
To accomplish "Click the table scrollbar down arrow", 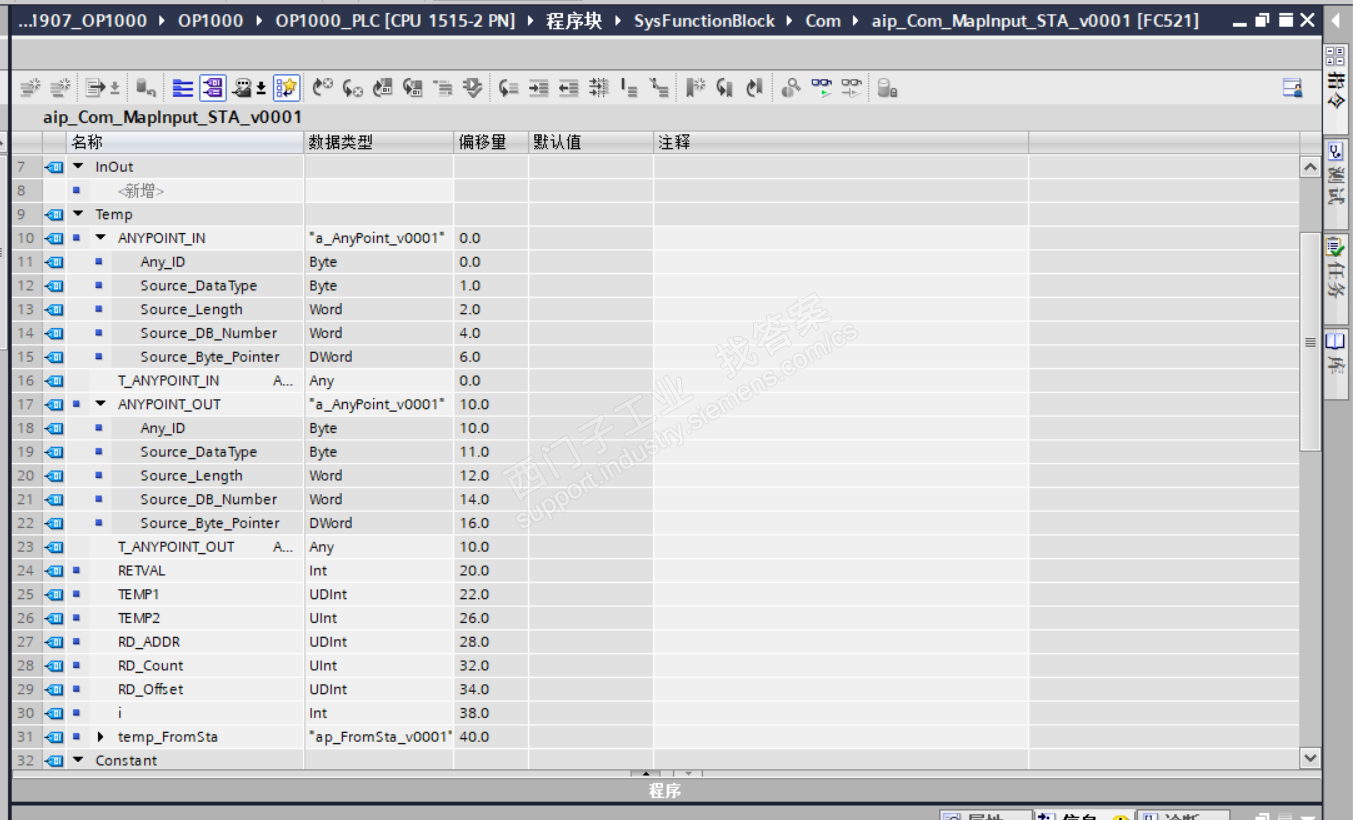I will pos(1310,758).
